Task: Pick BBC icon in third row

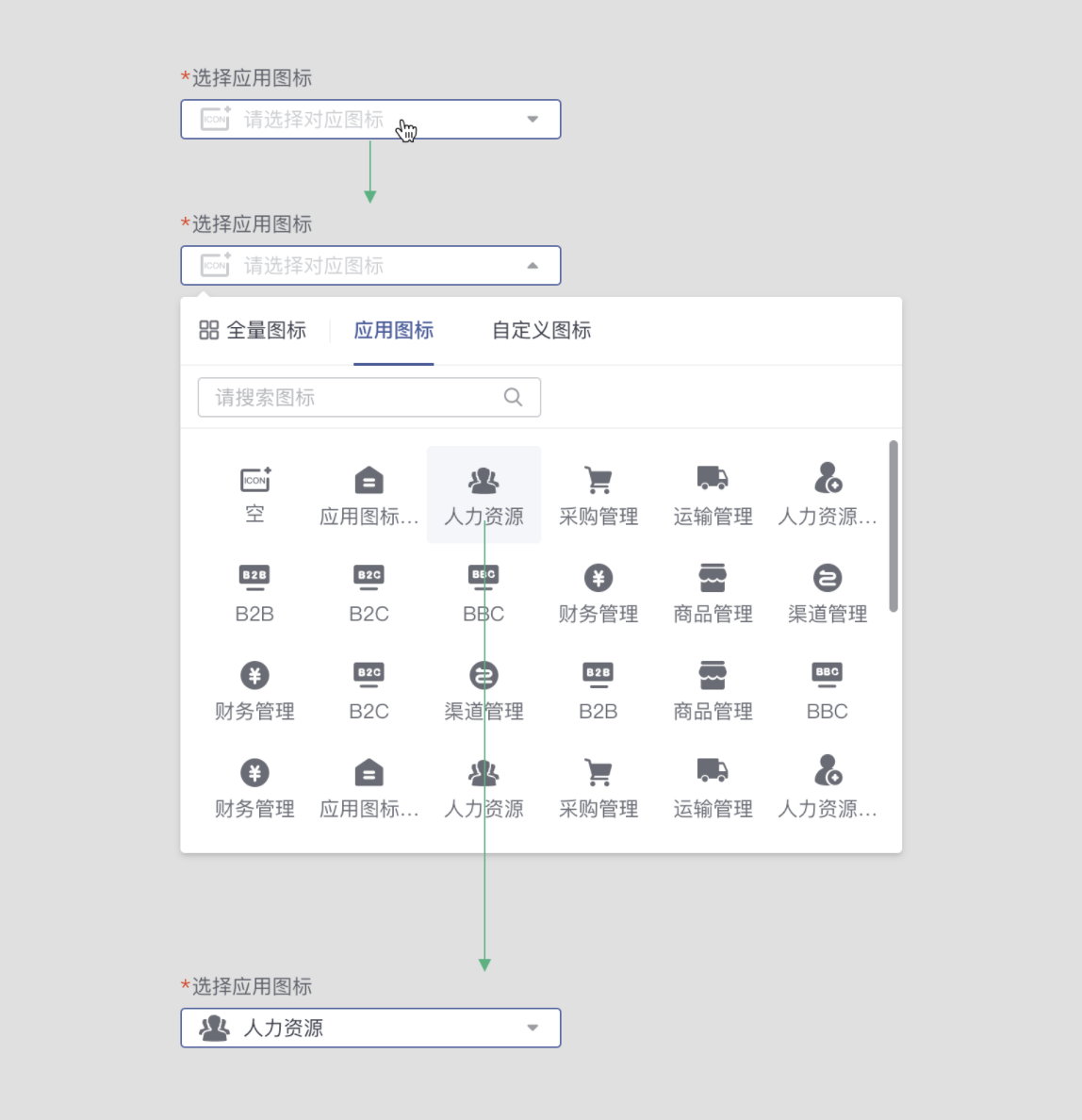Action: (x=827, y=690)
